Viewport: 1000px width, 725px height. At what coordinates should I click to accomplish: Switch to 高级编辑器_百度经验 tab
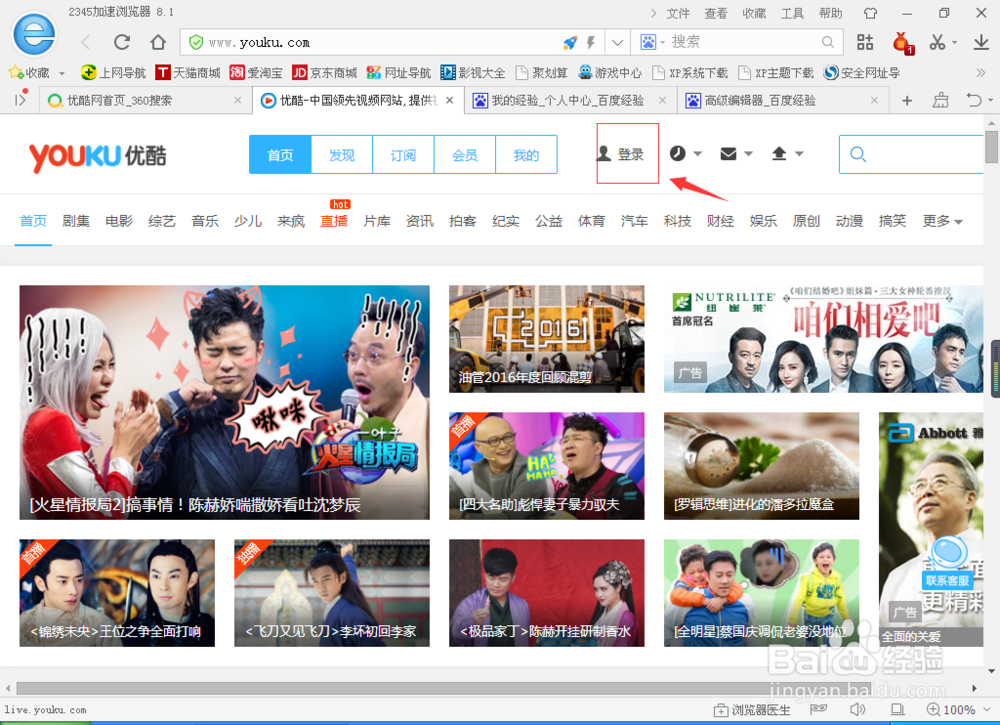(783, 100)
